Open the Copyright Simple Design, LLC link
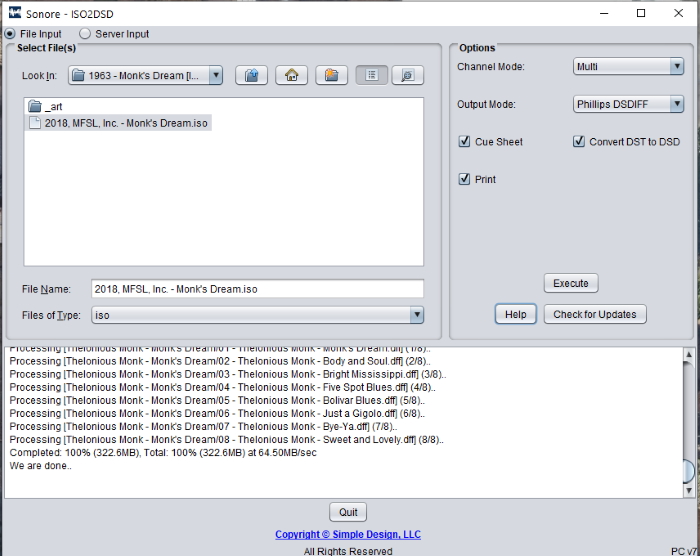Viewport: 700px width, 556px height. pyautogui.click(x=348, y=535)
